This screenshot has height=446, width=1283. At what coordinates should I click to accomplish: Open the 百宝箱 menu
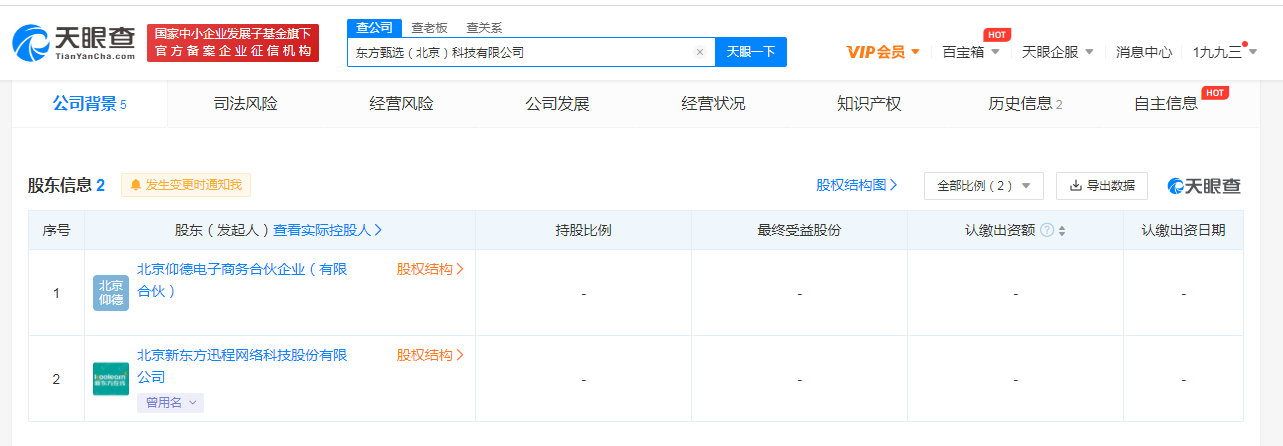(971, 52)
